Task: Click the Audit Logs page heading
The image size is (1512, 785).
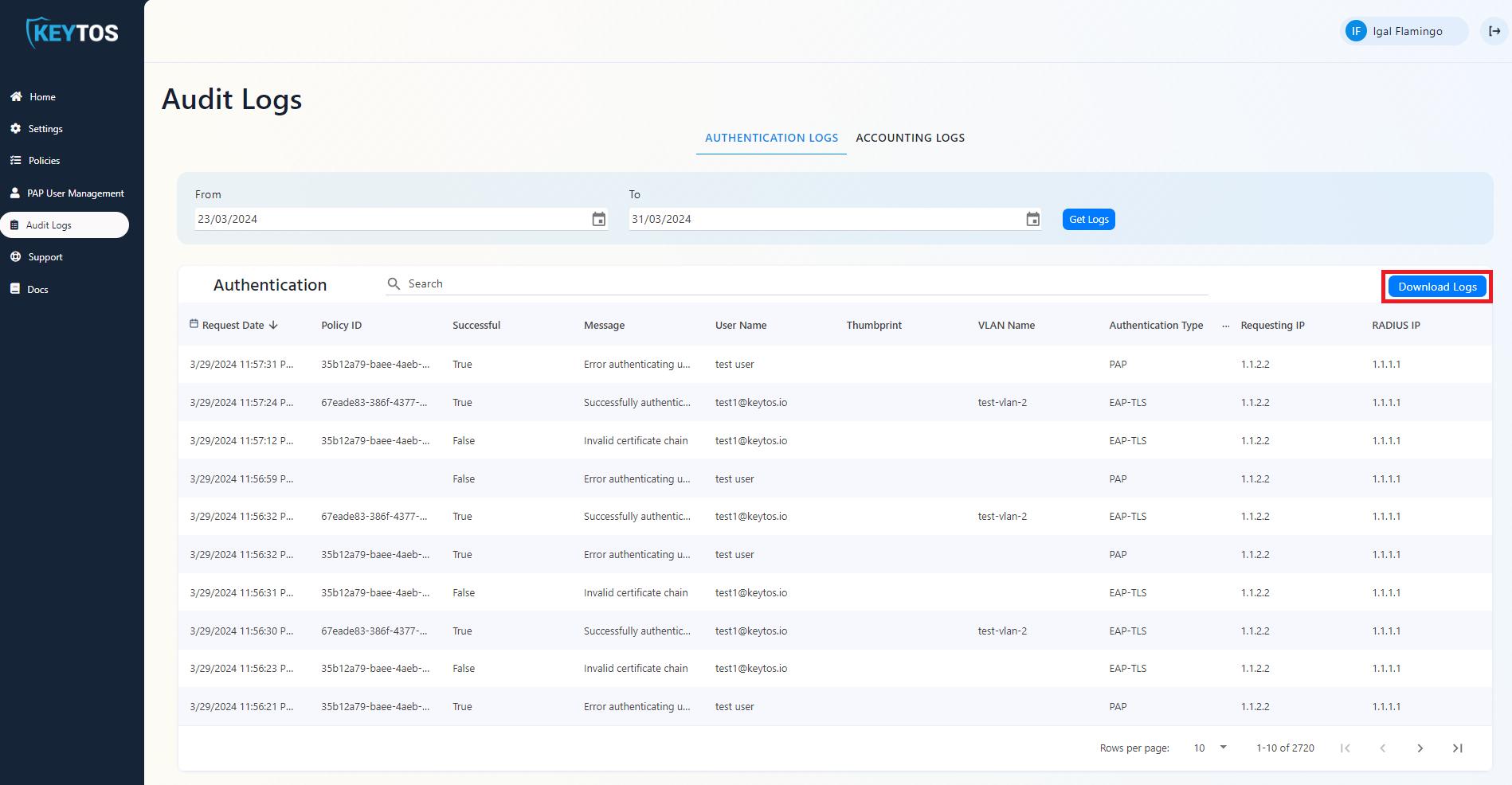Action: (232, 100)
